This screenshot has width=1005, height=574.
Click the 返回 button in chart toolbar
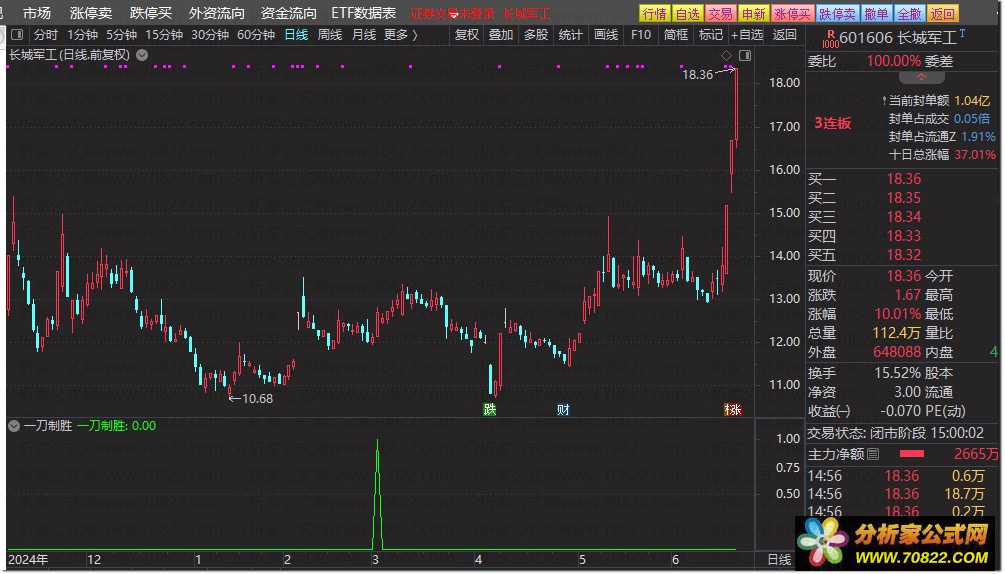[785, 35]
